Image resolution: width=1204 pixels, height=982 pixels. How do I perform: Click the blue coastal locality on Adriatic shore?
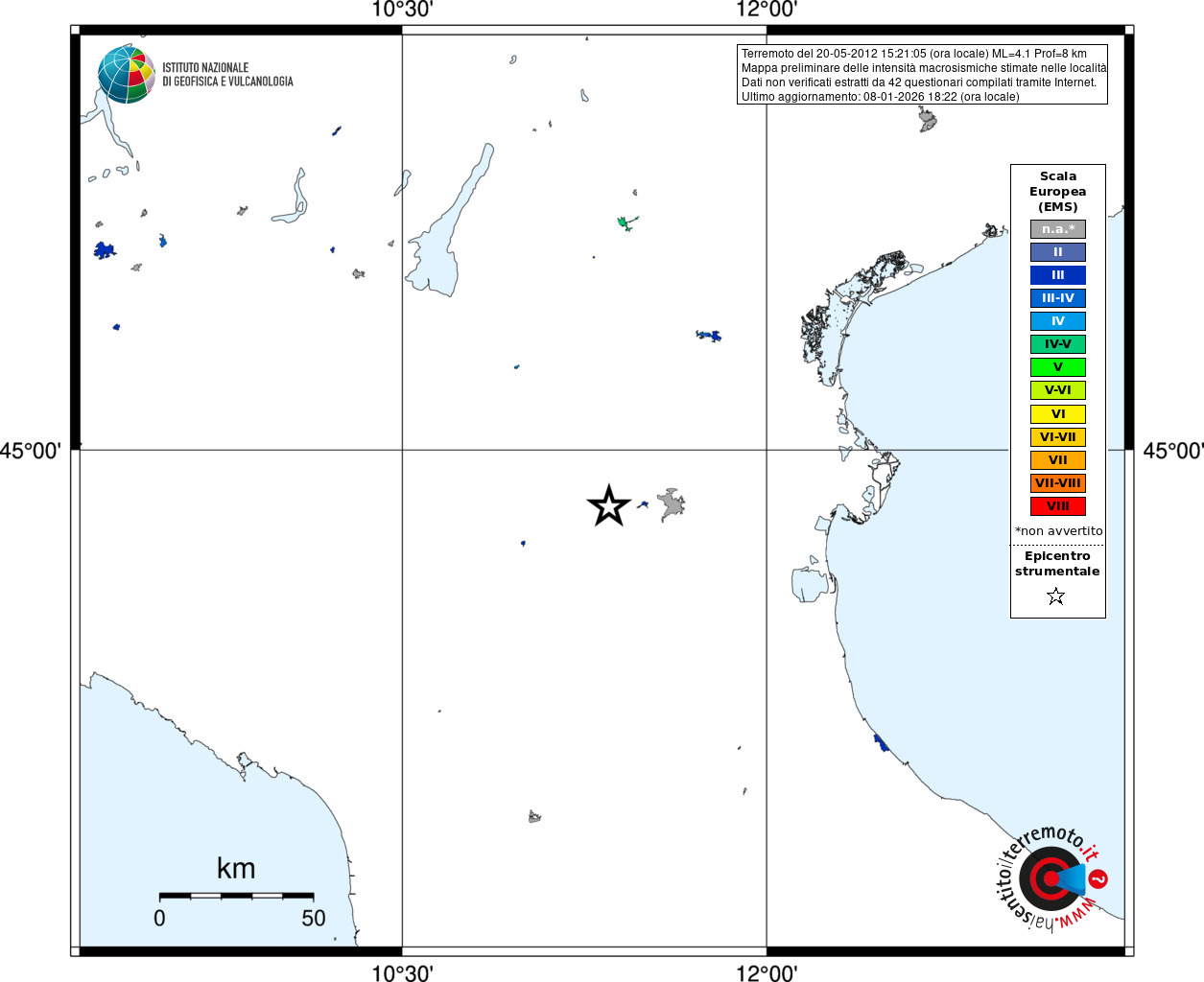881,743
